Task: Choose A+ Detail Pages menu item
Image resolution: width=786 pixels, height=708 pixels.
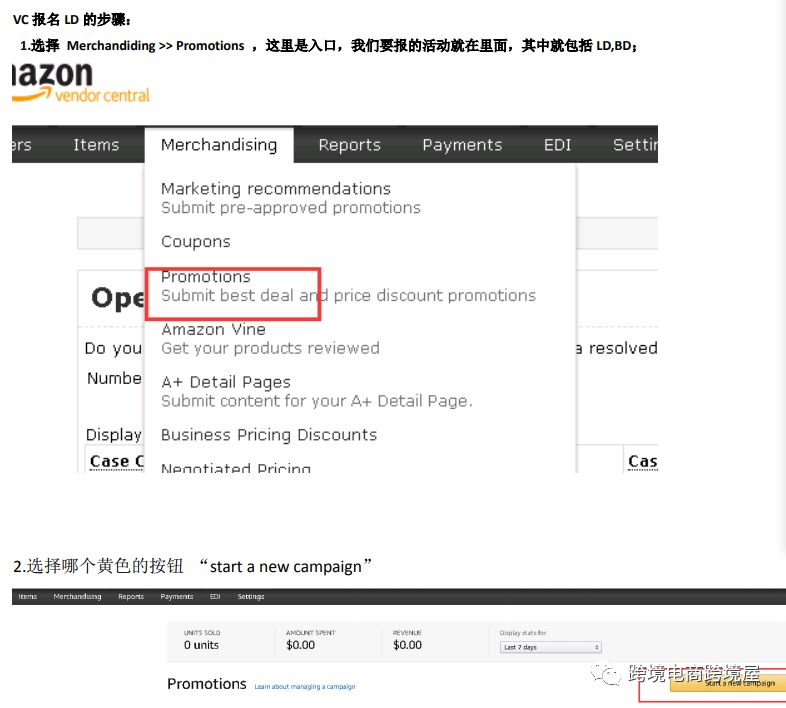Action: (226, 383)
